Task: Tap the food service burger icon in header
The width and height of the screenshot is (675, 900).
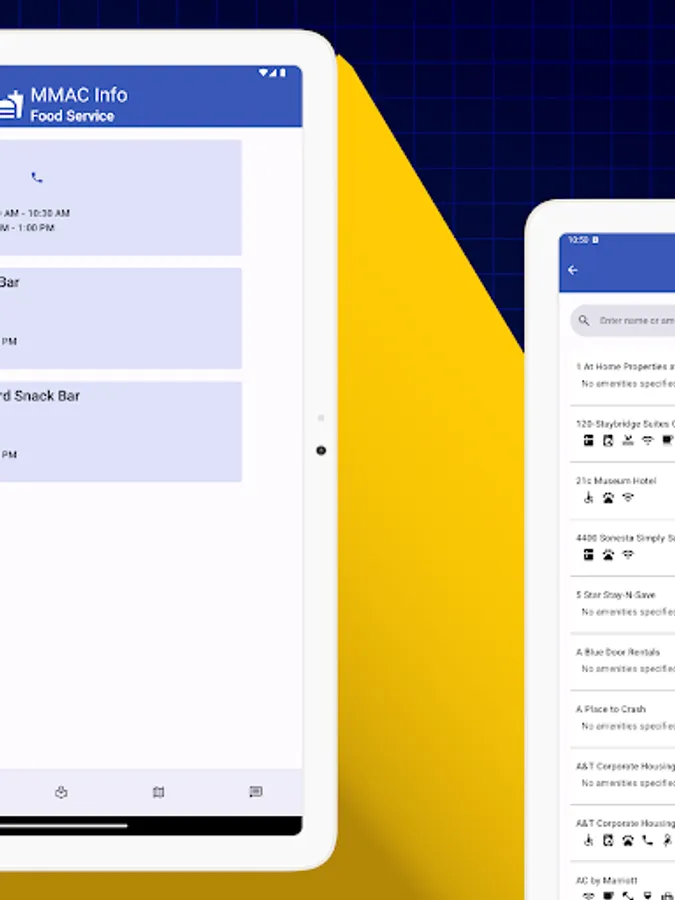Action: click(11, 104)
